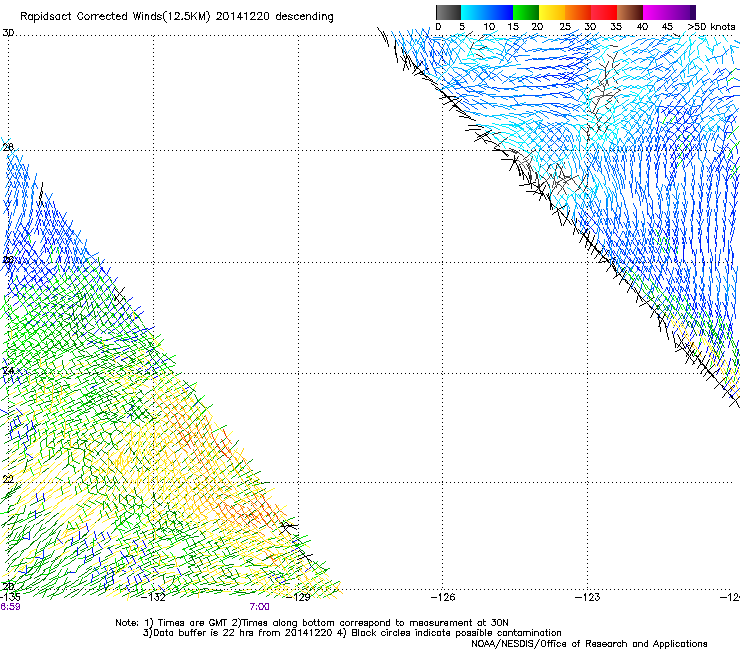The width and height of the screenshot is (740, 650).
Task: Click the title "Rapidscat Corrected Winds(12.5KM) 20141220 descending"
Action: [x=177, y=17]
